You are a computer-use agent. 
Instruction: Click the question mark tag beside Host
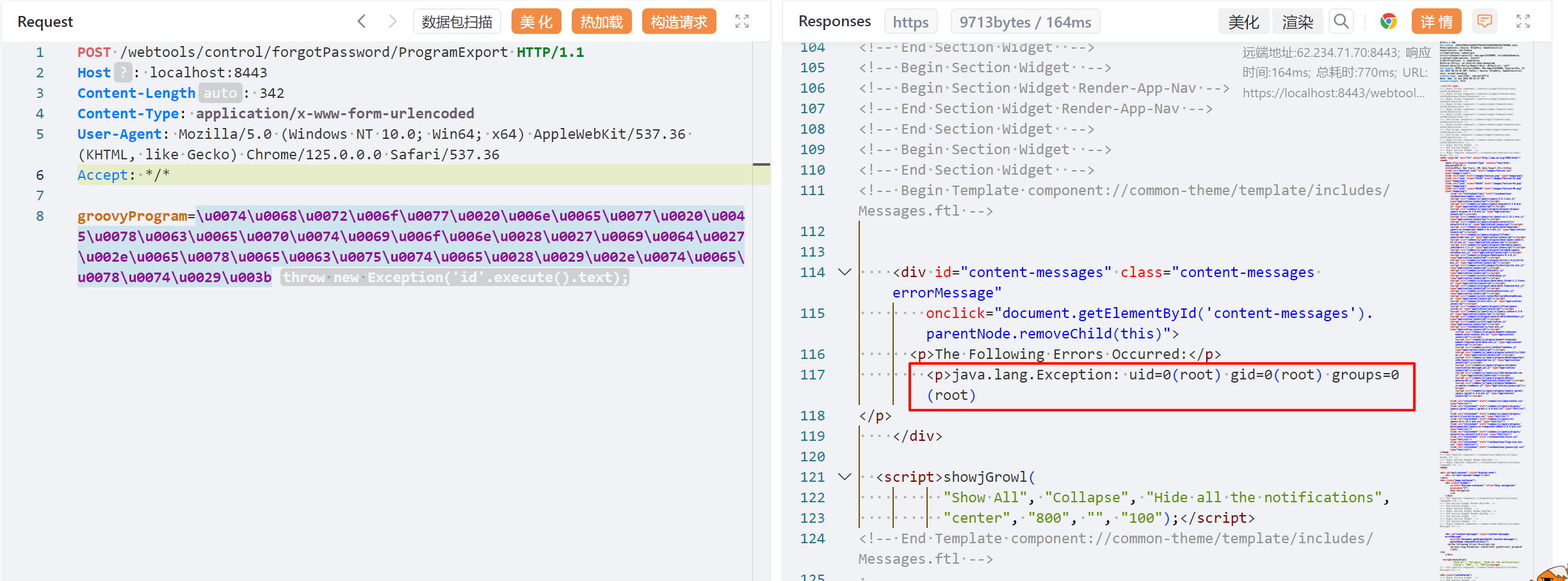123,72
